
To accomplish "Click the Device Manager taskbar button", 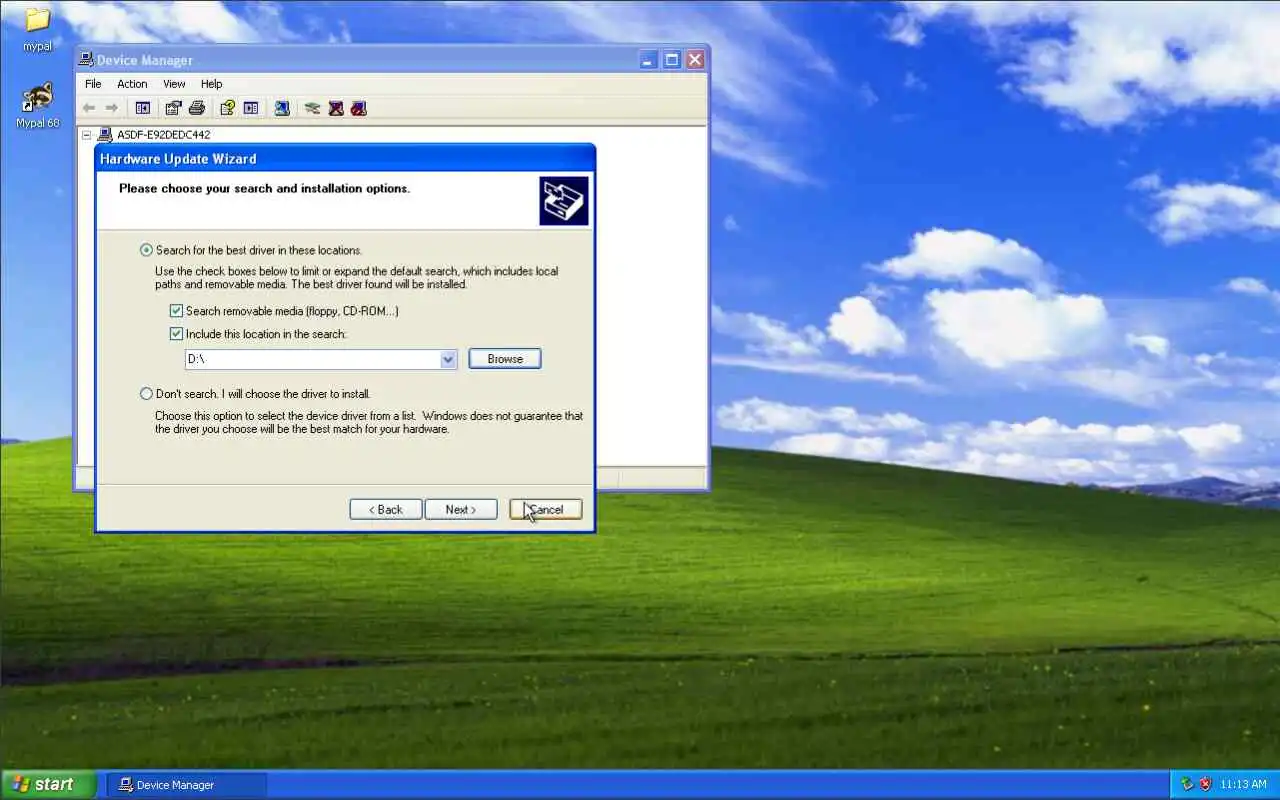I will [x=187, y=785].
